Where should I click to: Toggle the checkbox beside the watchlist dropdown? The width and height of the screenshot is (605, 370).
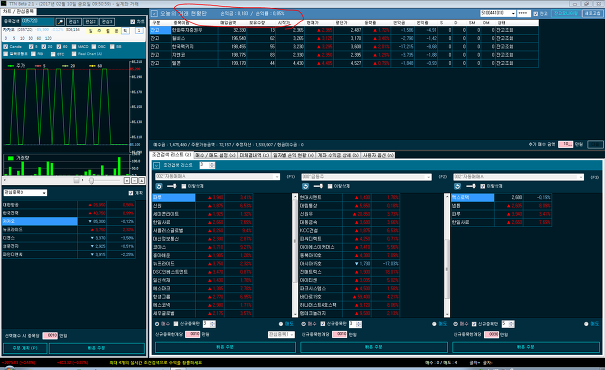tap(131, 193)
